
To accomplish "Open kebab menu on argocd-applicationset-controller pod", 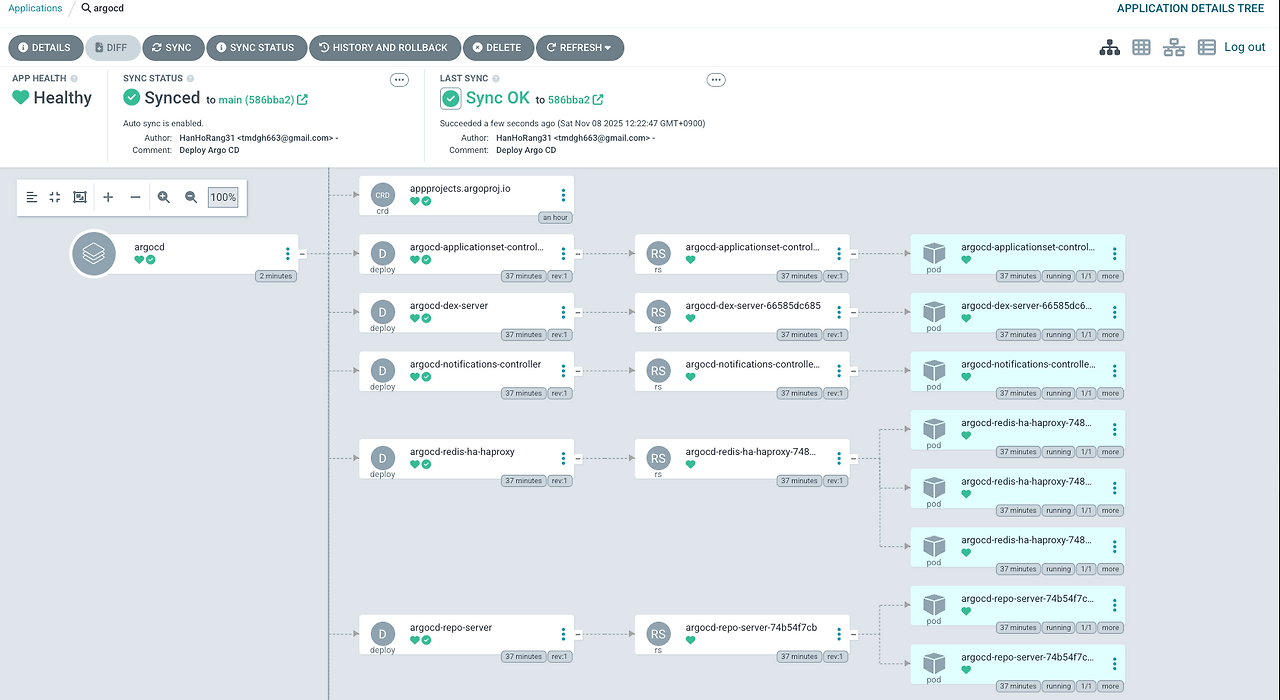I will (x=1114, y=254).
